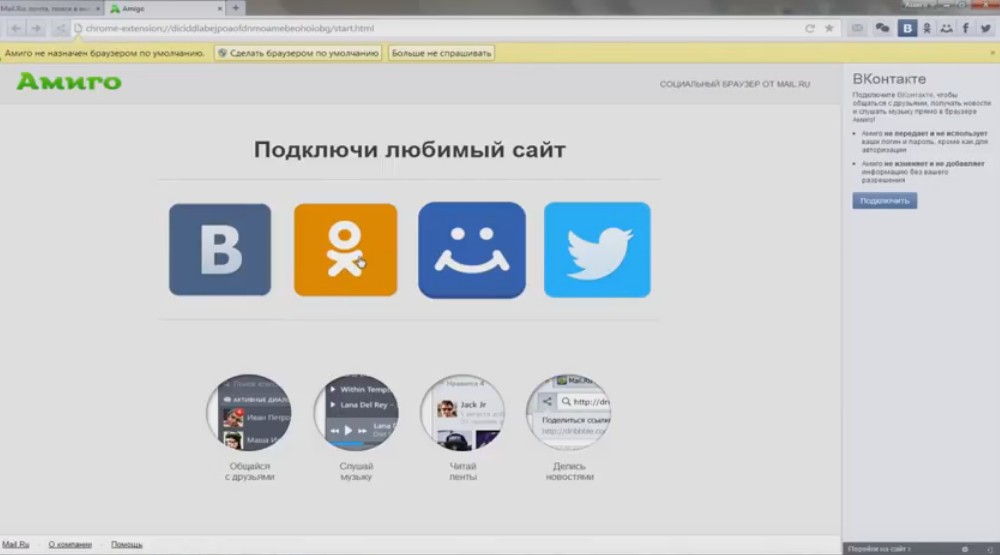Click the 'ВКонтакте' sidebar panel title
1000x555 pixels.
pyautogui.click(x=889, y=79)
